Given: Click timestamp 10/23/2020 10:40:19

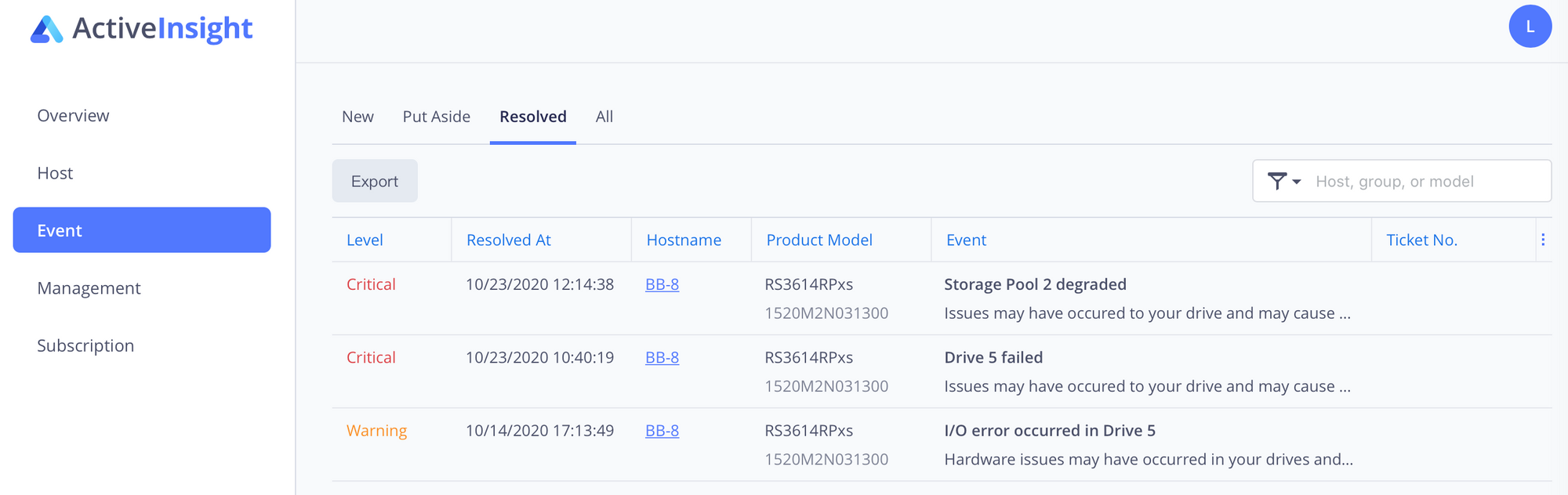Looking at the screenshot, I should [539, 357].
